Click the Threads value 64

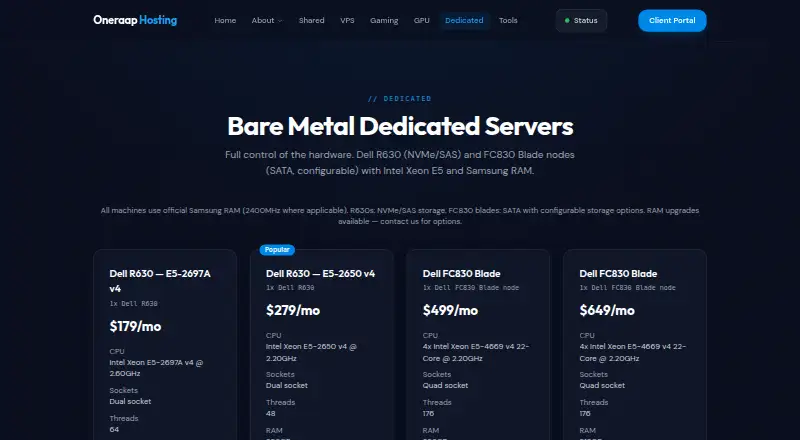(x=114, y=429)
